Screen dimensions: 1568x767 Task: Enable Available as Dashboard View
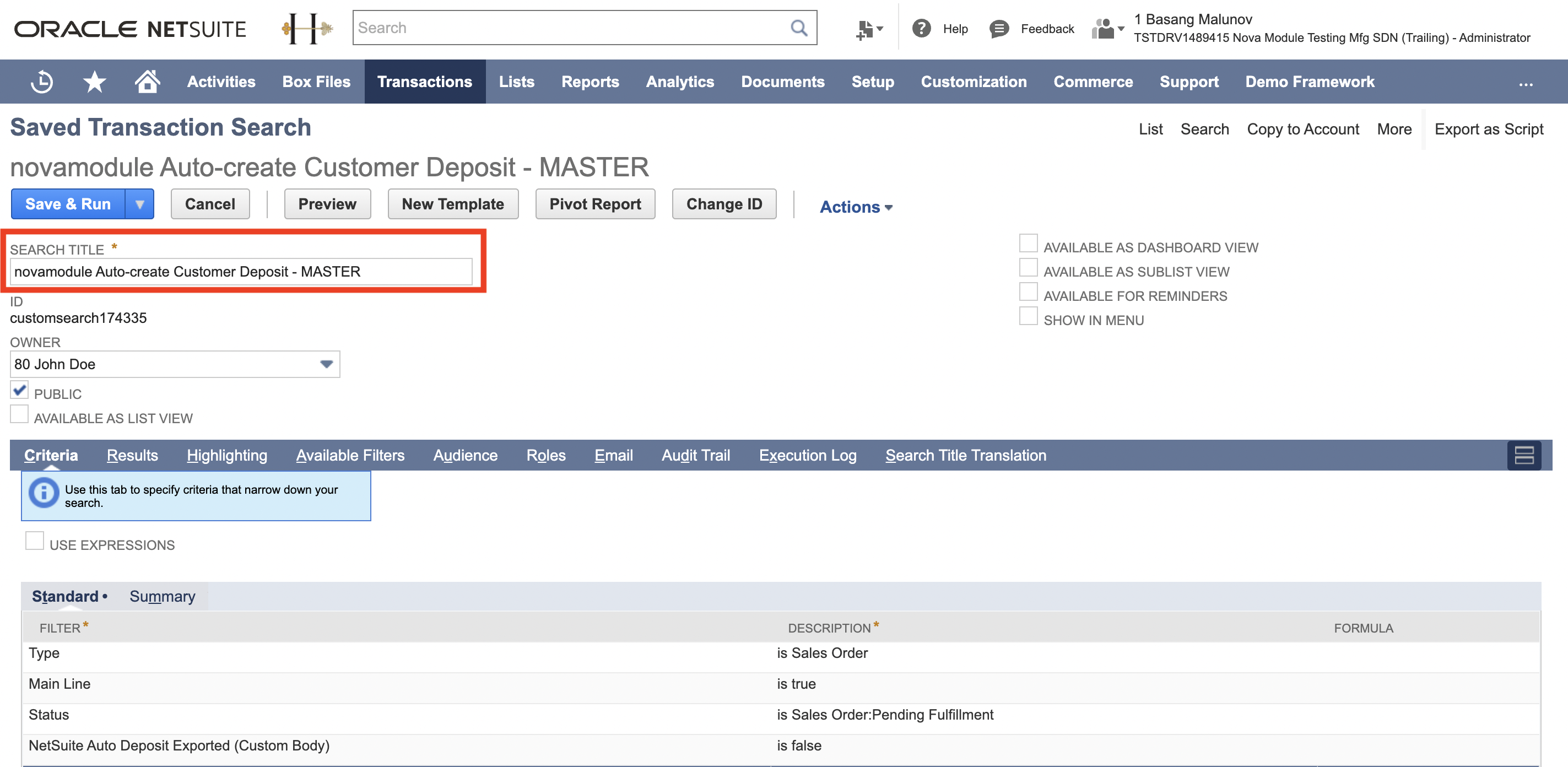point(1028,244)
